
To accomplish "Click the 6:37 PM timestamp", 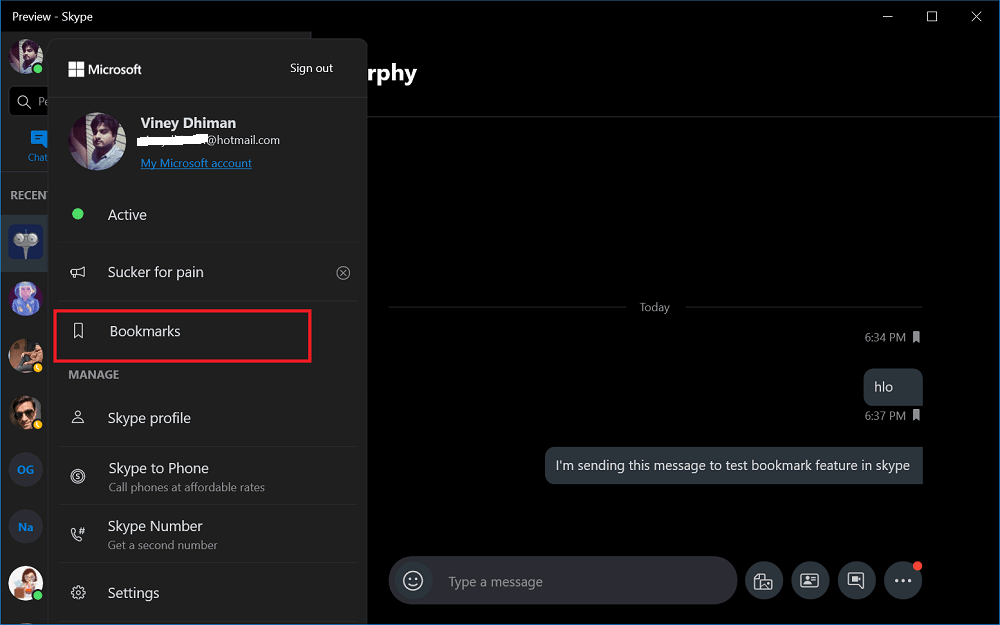I will (885, 416).
